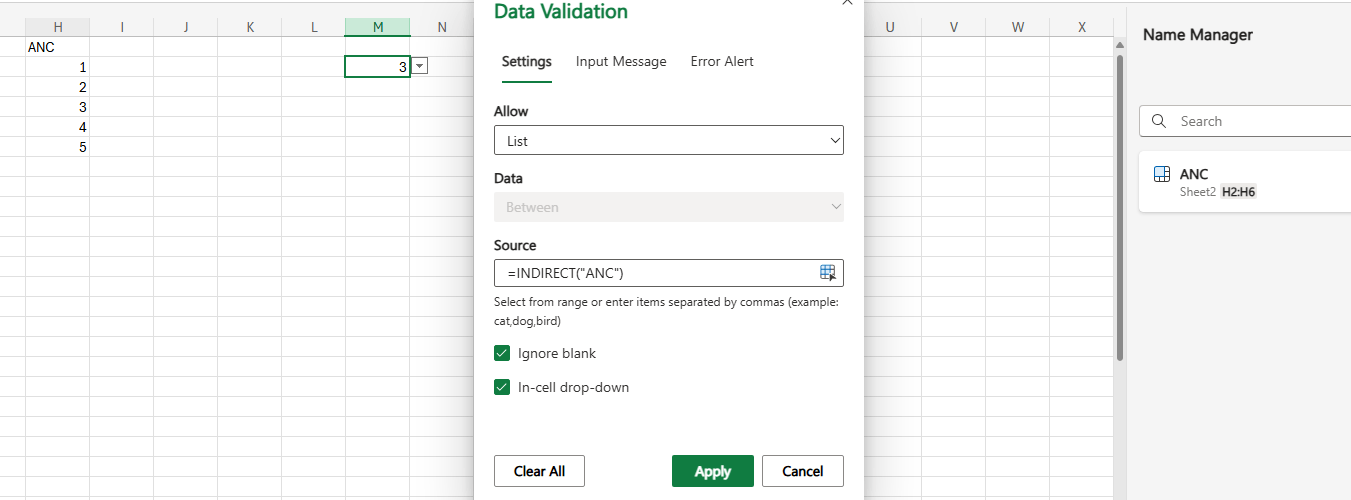Select column X header
The height and width of the screenshot is (500, 1351).
(1082, 27)
